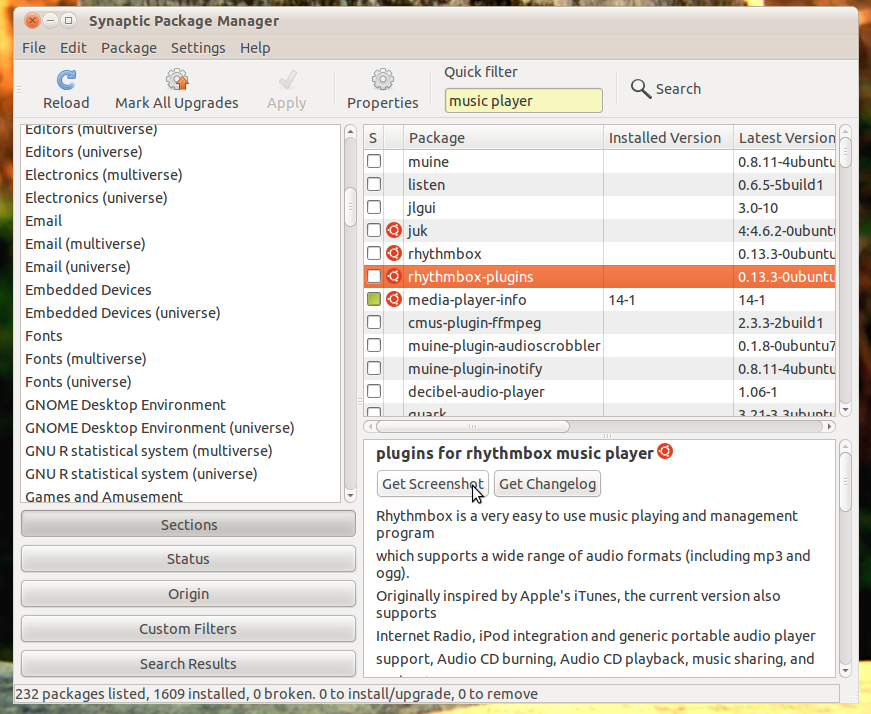Toggle the status checkbox for juk

pyautogui.click(x=374, y=230)
